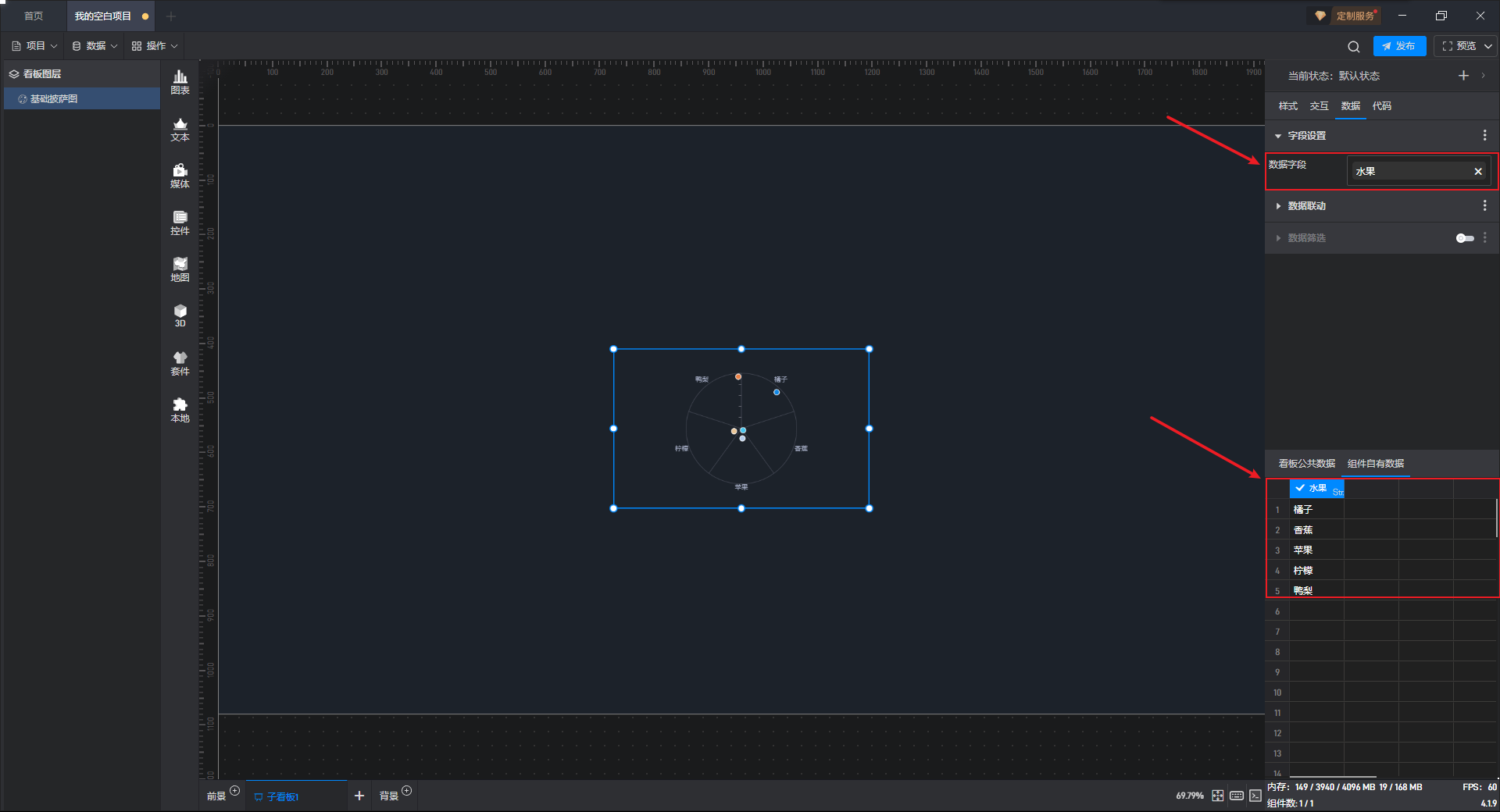Expand the 数据筛选 section
Viewport: 1500px width, 812px height.
pos(1278,238)
